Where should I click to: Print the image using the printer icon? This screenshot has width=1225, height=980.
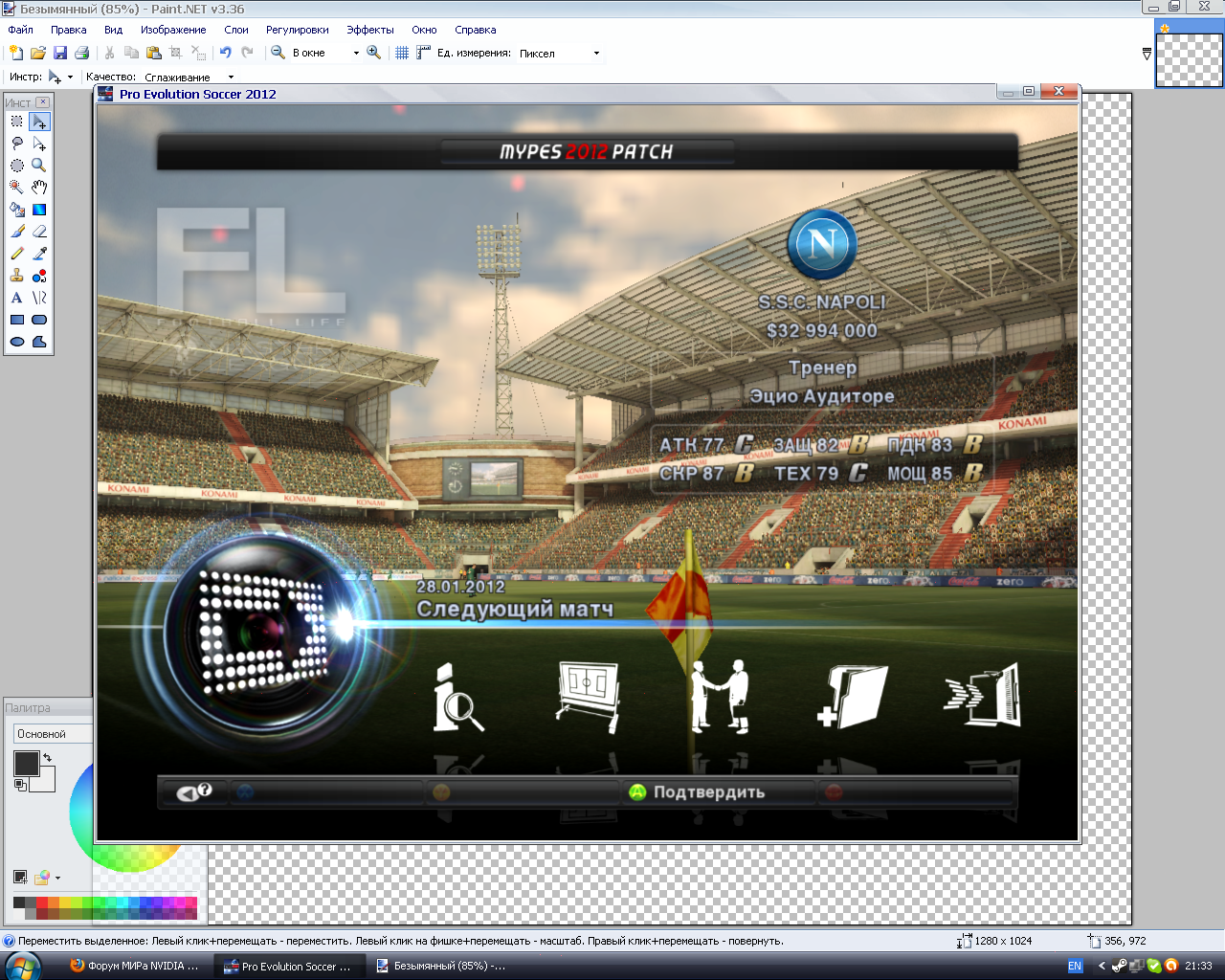coord(81,53)
